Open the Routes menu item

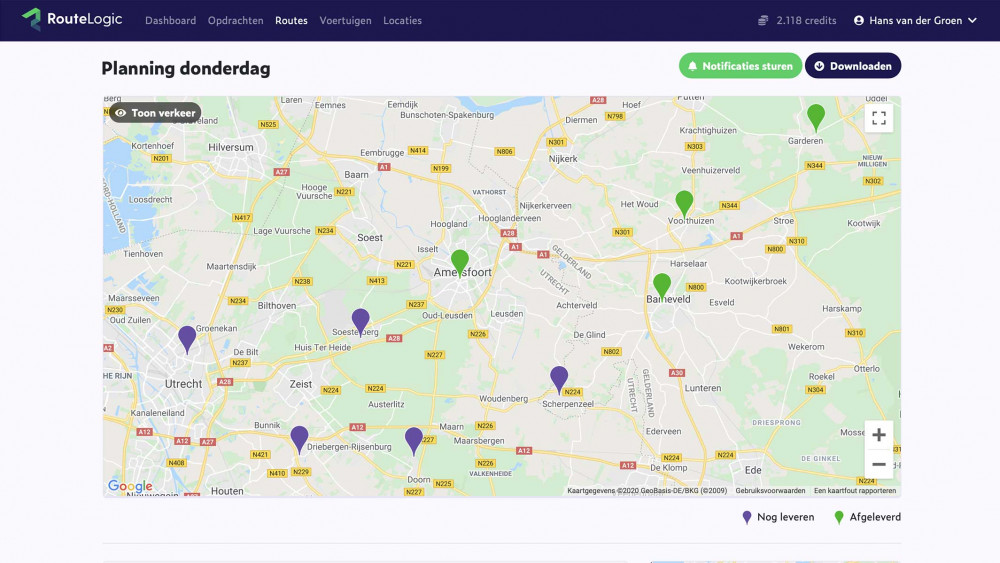(x=291, y=20)
